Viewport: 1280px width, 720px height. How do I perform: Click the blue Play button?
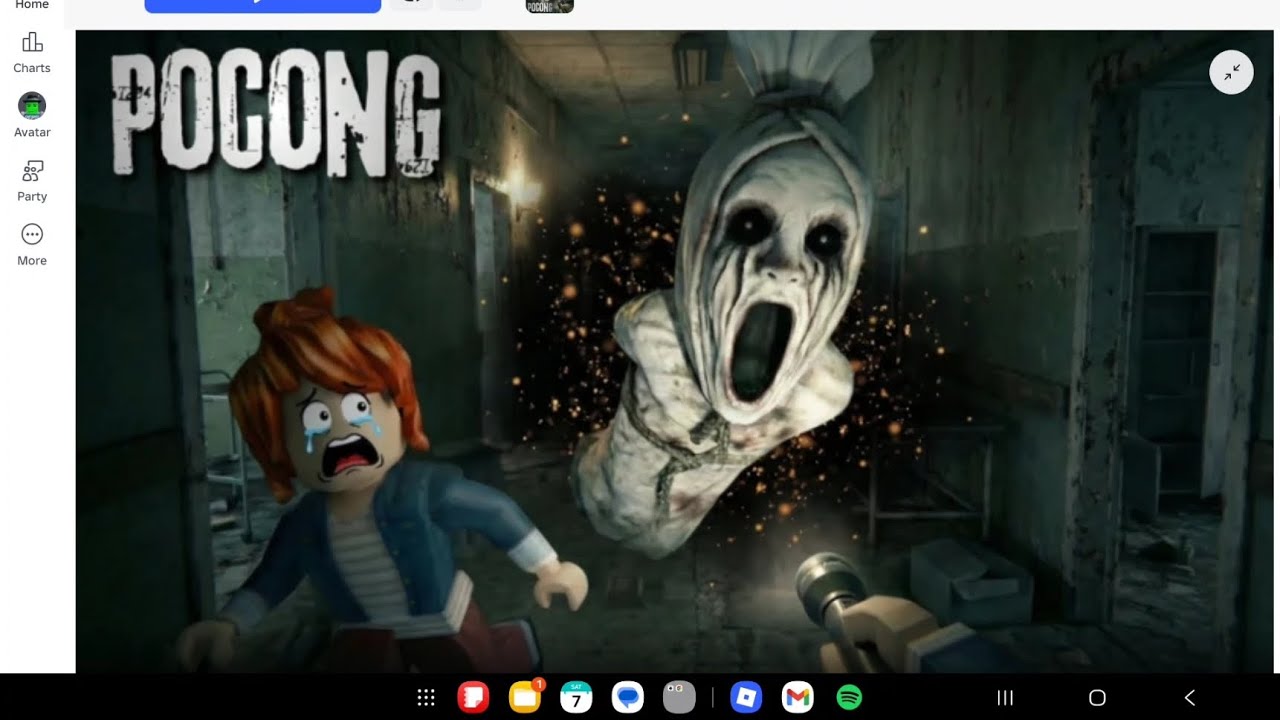pos(263,6)
